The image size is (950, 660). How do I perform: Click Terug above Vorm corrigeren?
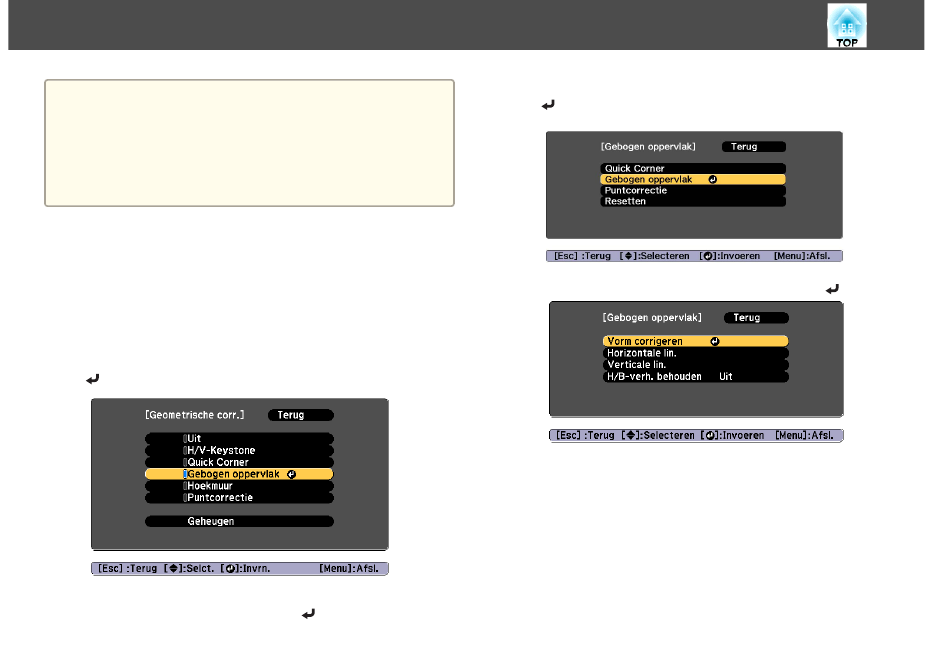click(x=756, y=318)
